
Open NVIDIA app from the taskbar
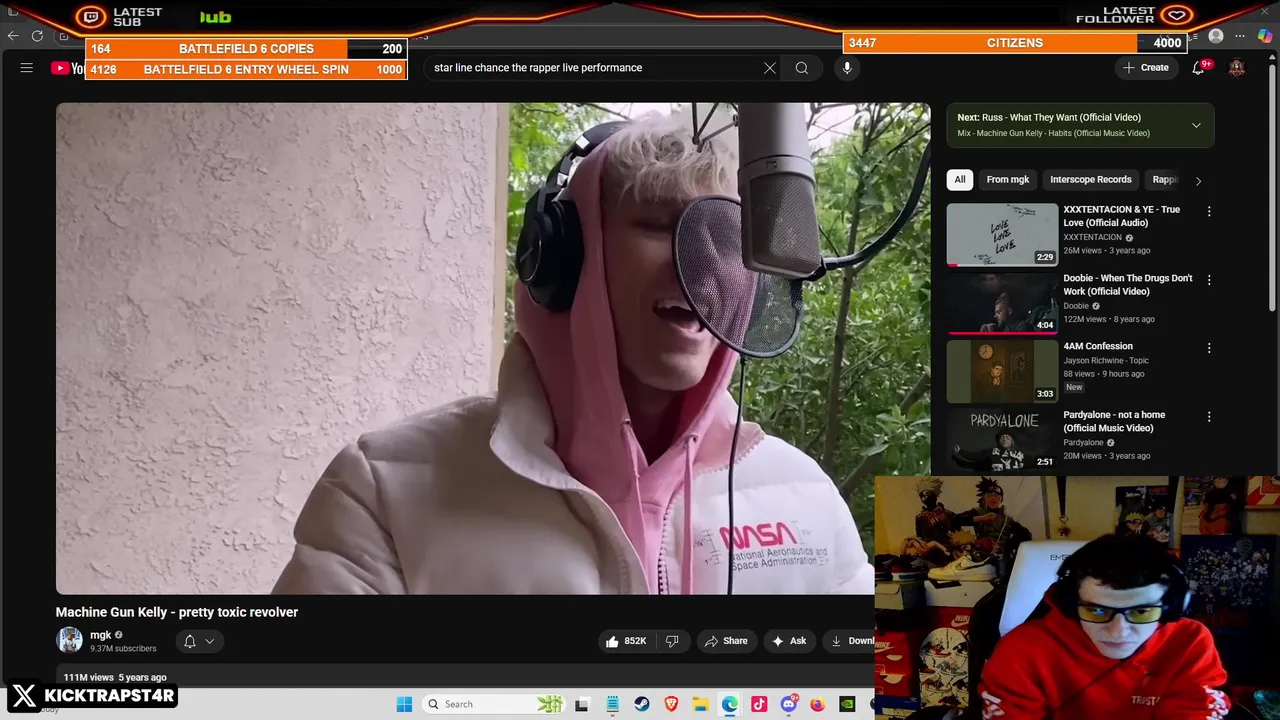(847, 704)
